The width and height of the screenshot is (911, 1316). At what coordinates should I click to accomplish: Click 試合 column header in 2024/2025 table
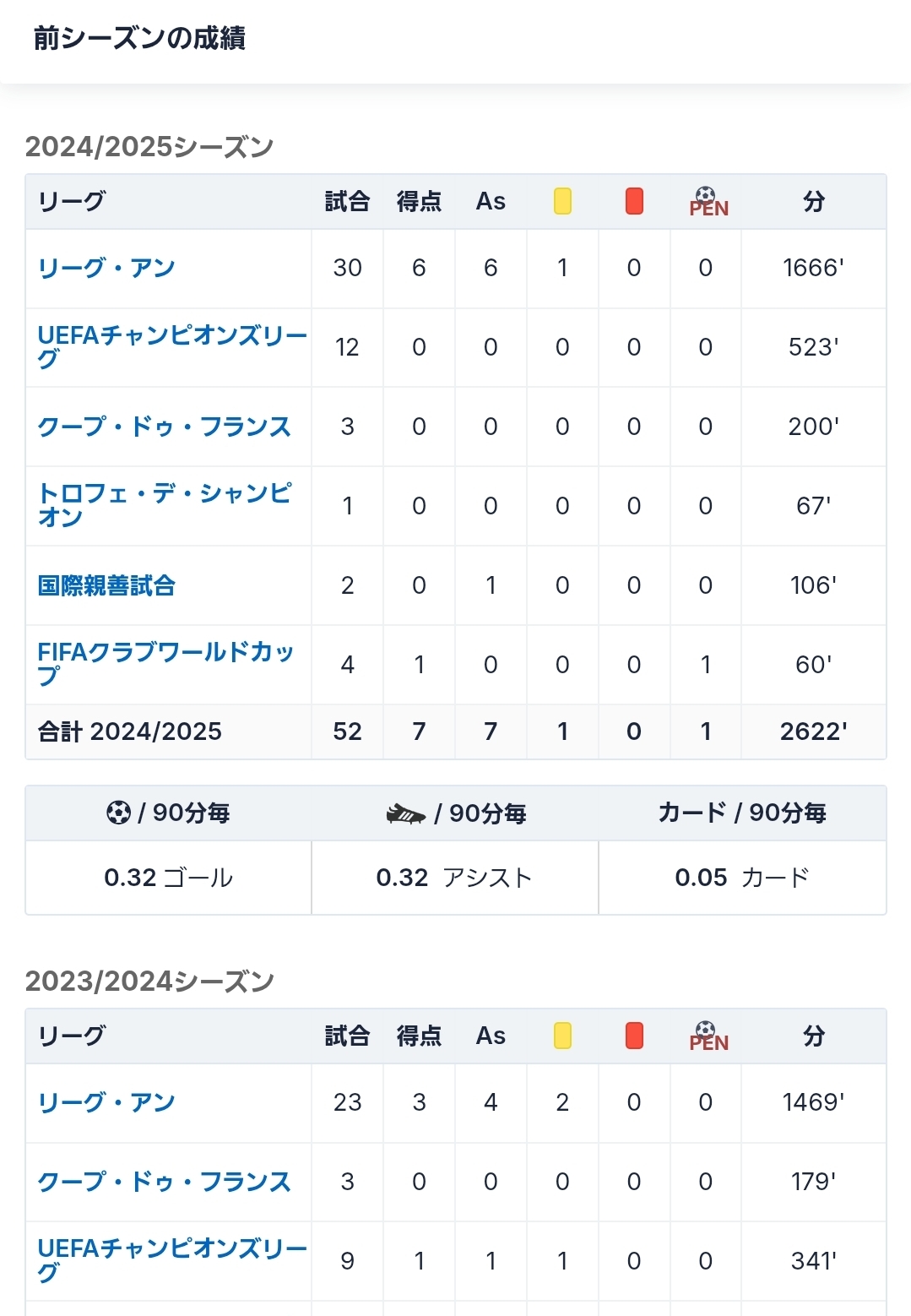347,201
